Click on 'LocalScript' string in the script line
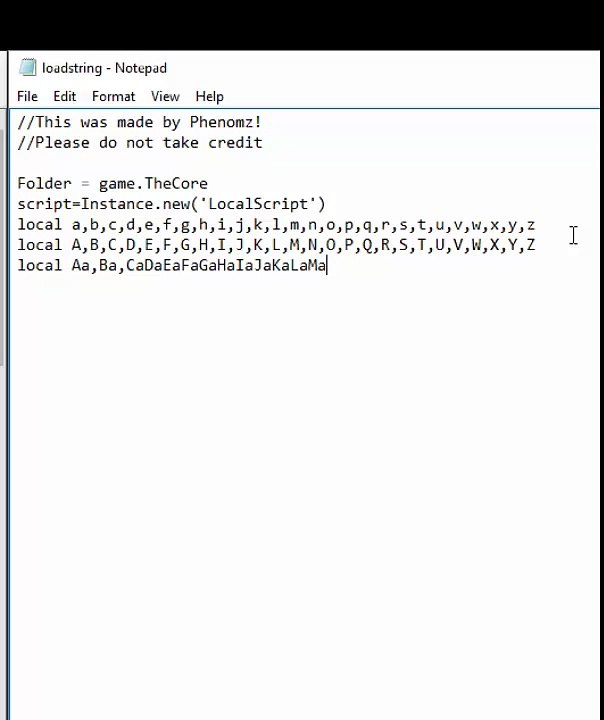Image resolution: width=604 pixels, height=720 pixels. pyautogui.click(x=258, y=204)
